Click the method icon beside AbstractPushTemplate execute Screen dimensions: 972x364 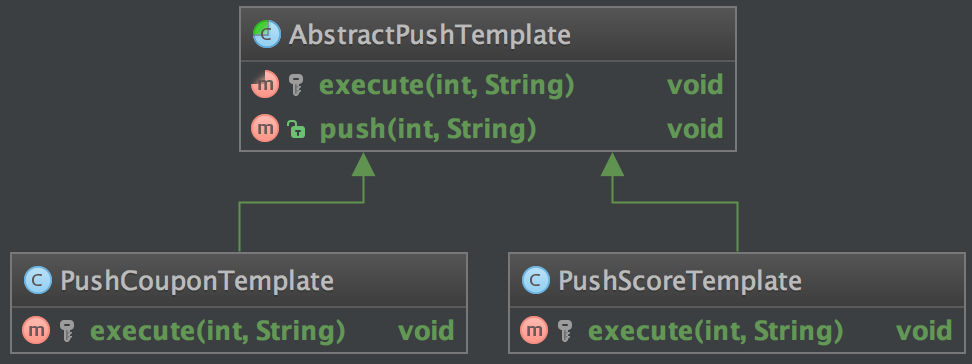tap(265, 85)
